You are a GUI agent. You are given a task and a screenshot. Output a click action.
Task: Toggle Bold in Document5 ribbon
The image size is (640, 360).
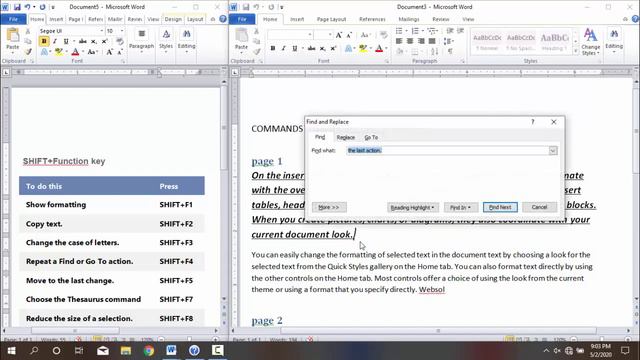click(x=44, y=41)
